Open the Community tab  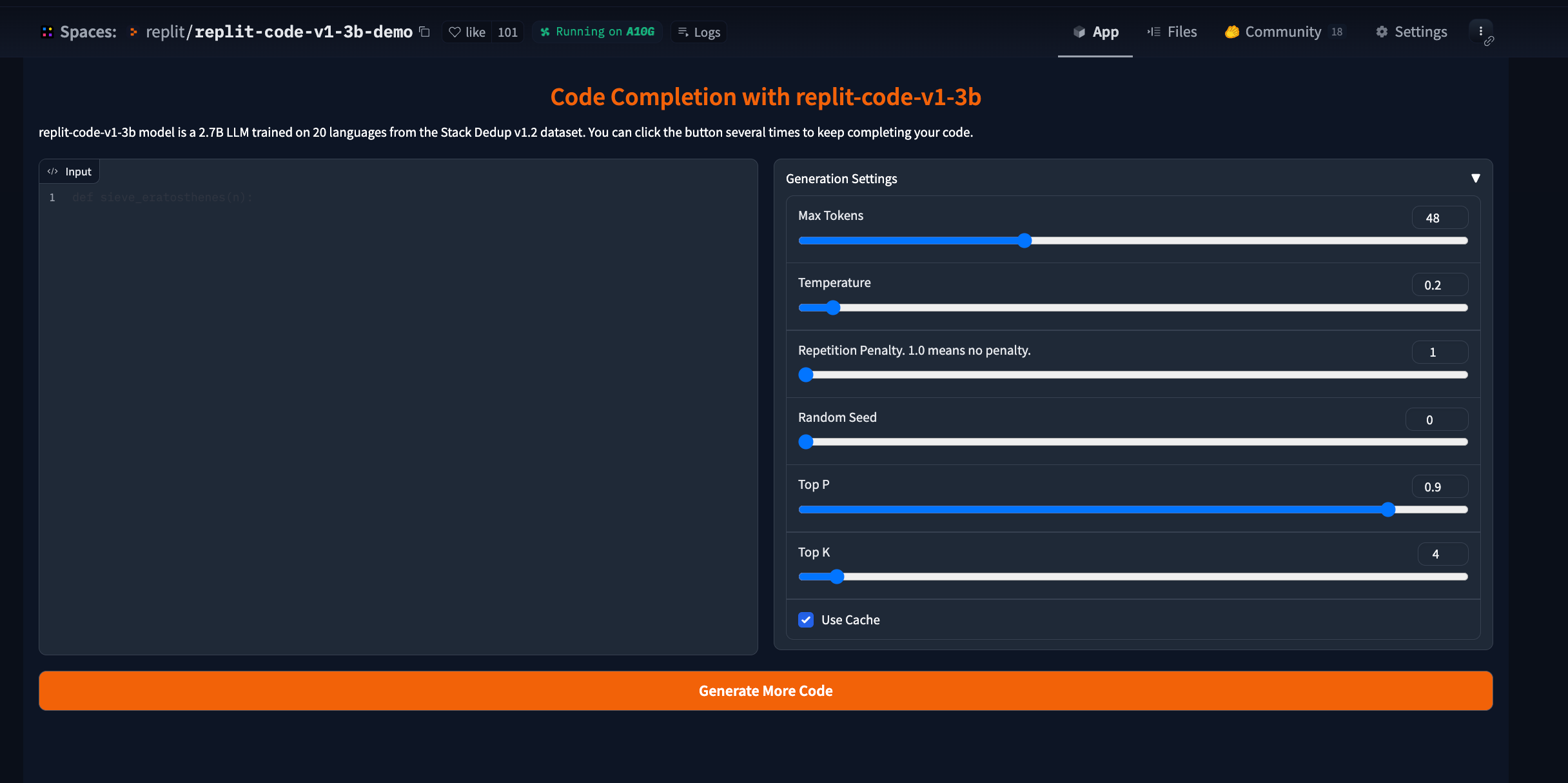pos(1285,32)
